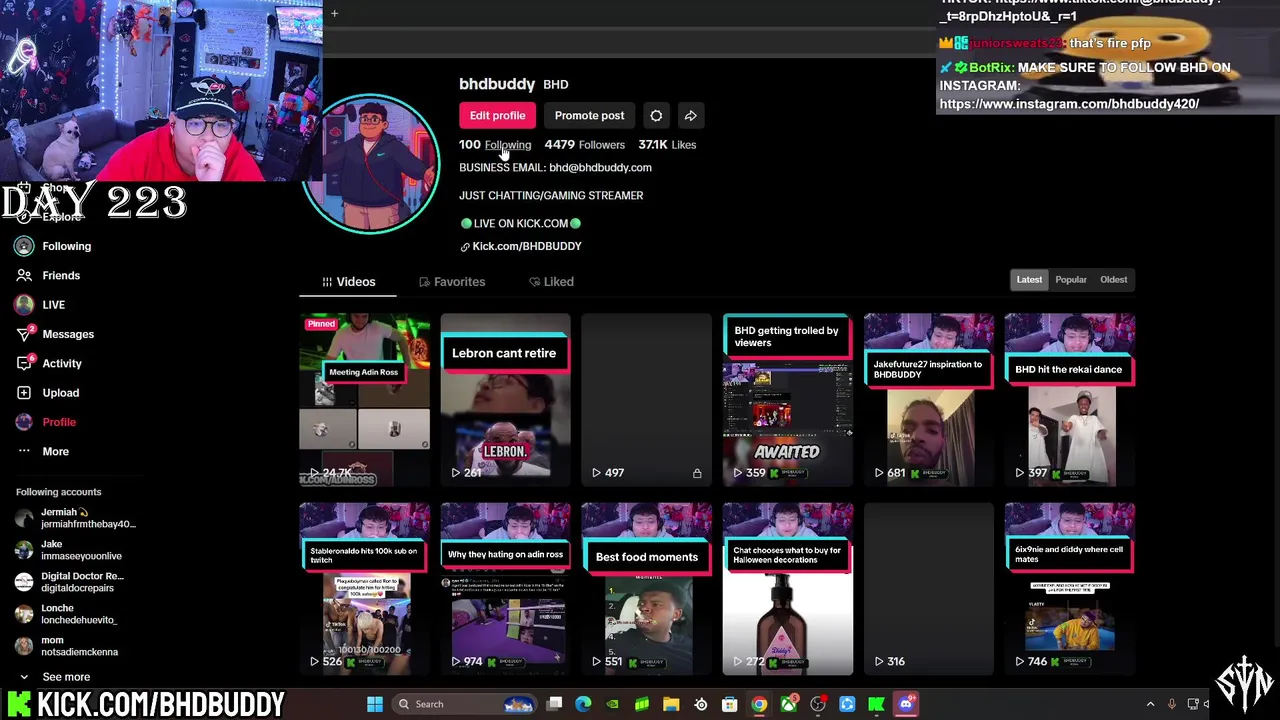Image resolution: width=1280 pixels, height=720 pixels.
Task: Click the business email text line
Action: coord(555,168)
